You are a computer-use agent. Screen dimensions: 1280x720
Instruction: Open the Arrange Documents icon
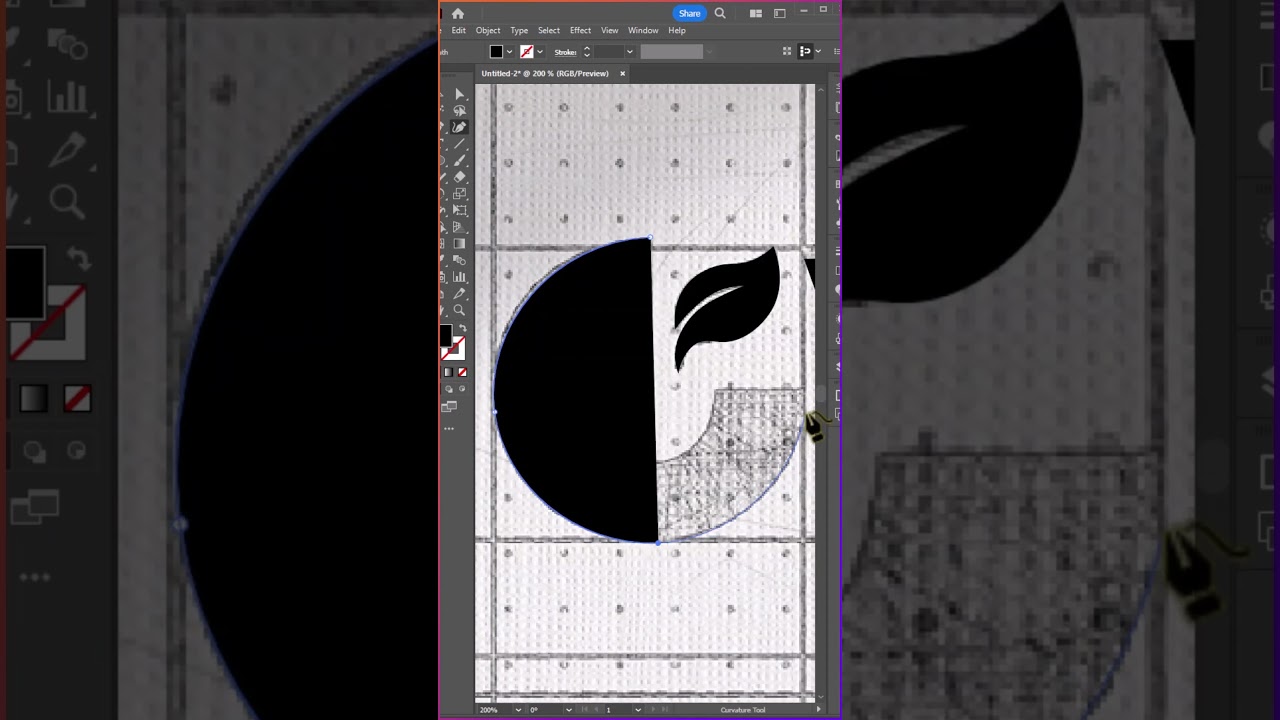tap(755, 13)
